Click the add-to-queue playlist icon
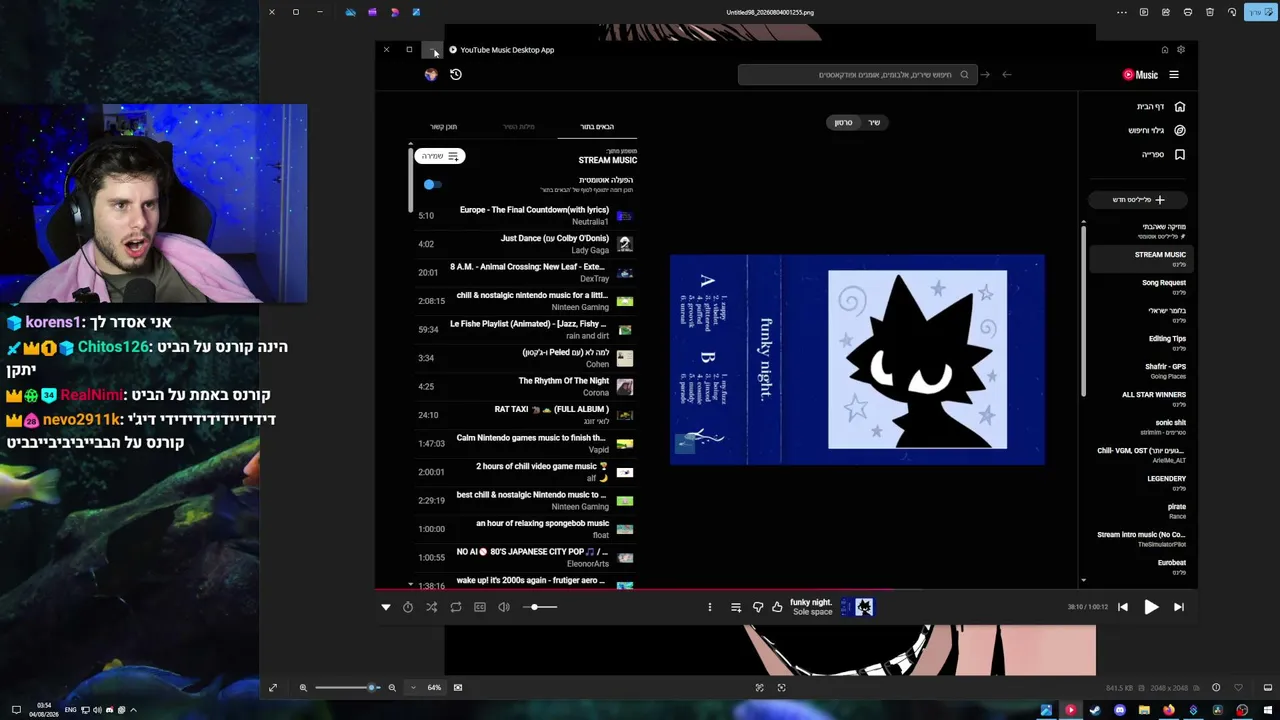 (x=736, y=607)
